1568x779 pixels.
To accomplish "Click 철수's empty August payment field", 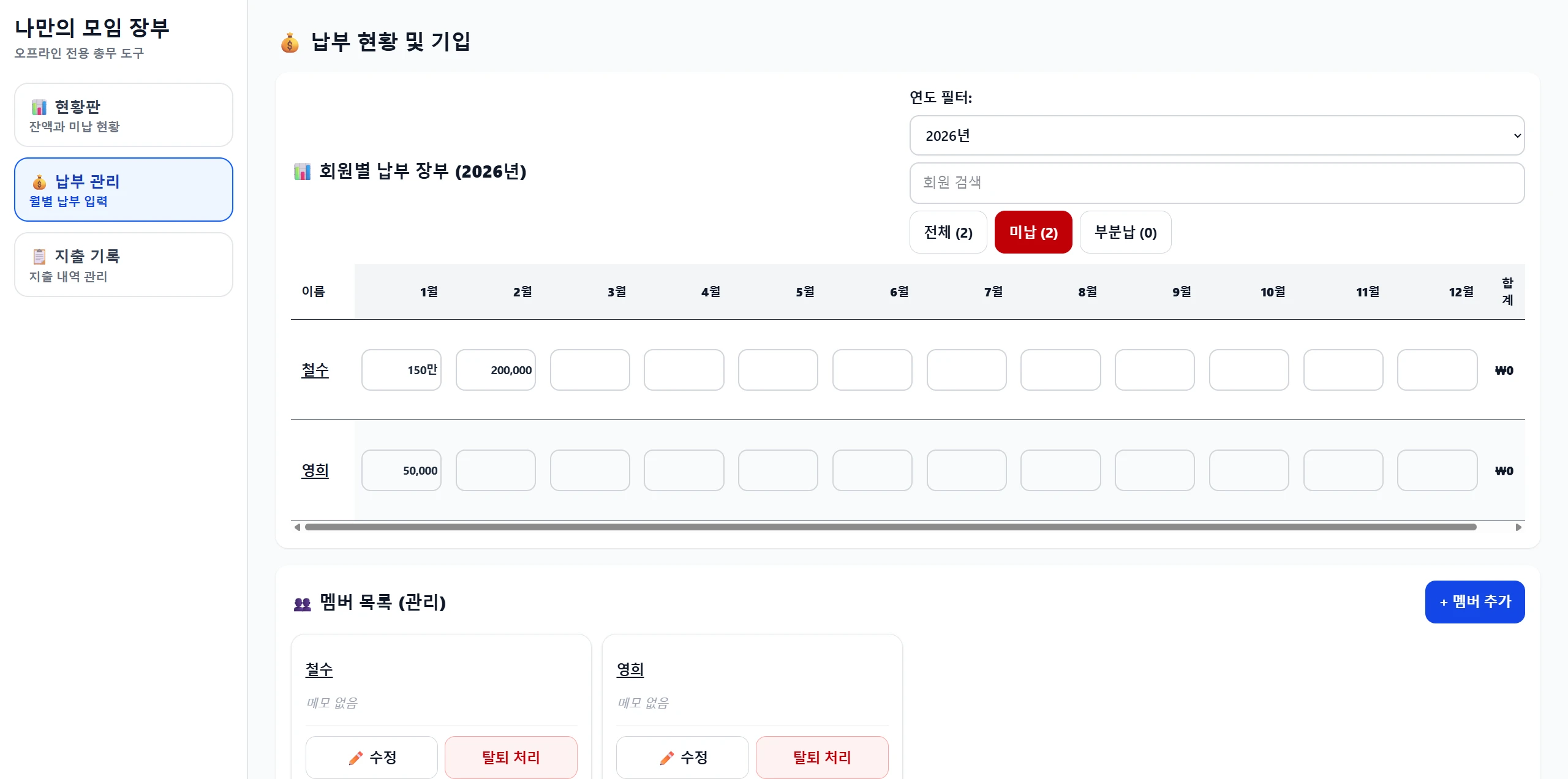I will (x=1061, y=370).
